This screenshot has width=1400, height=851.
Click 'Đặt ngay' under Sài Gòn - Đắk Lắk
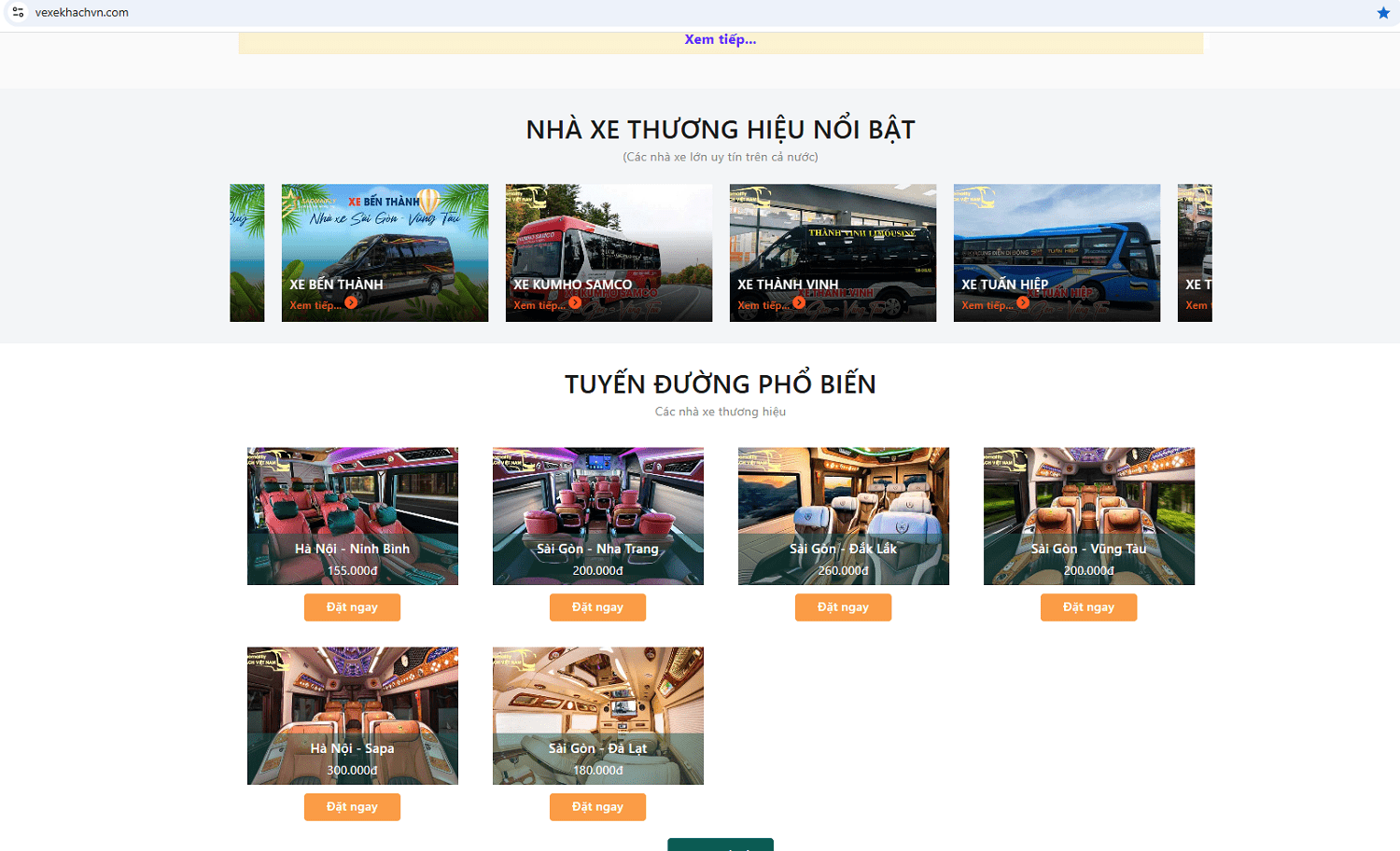coord(843,607)
